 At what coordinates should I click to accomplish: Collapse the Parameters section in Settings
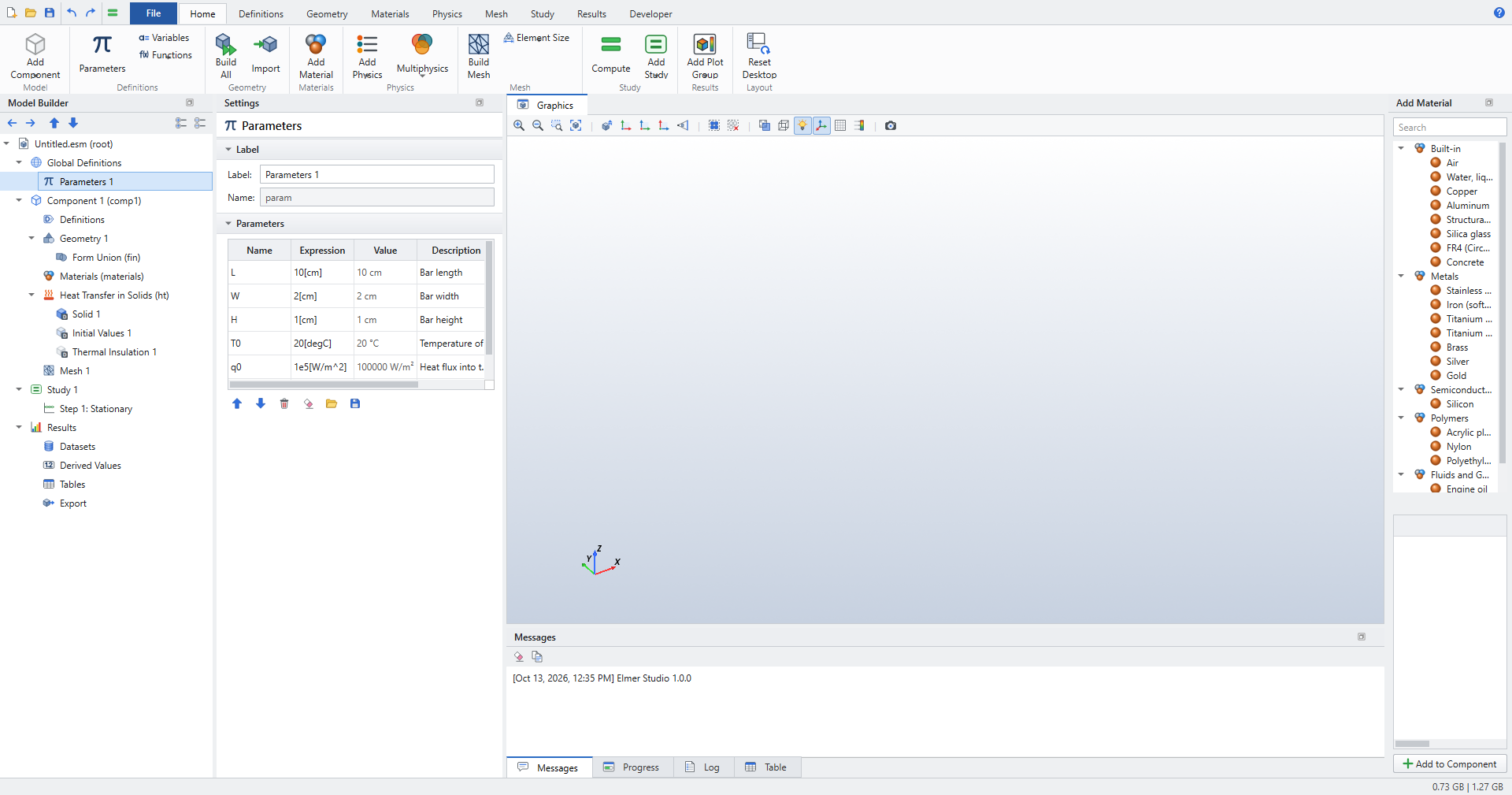(x=228, y=224)
